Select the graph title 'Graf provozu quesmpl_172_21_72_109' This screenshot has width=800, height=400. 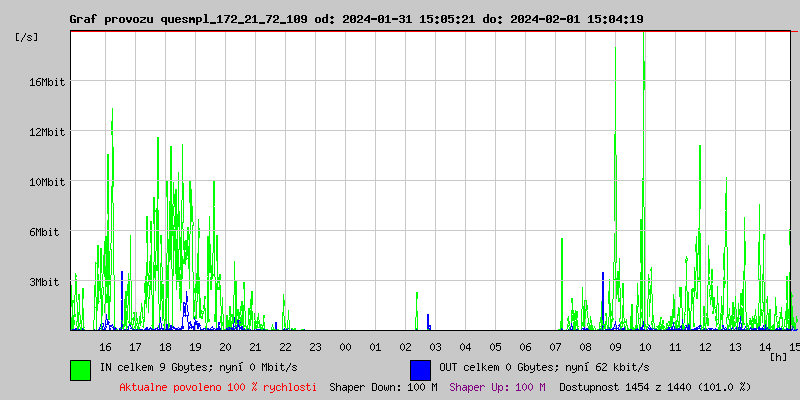click(x=186, y=19)
